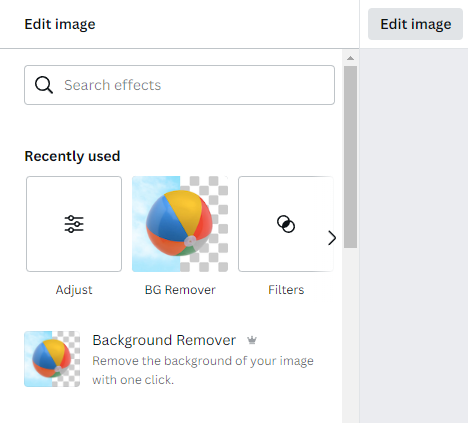Viewport: 468px width, 423px height.
Task: Click the Edit image toolbar button
Action: point(415,24)
